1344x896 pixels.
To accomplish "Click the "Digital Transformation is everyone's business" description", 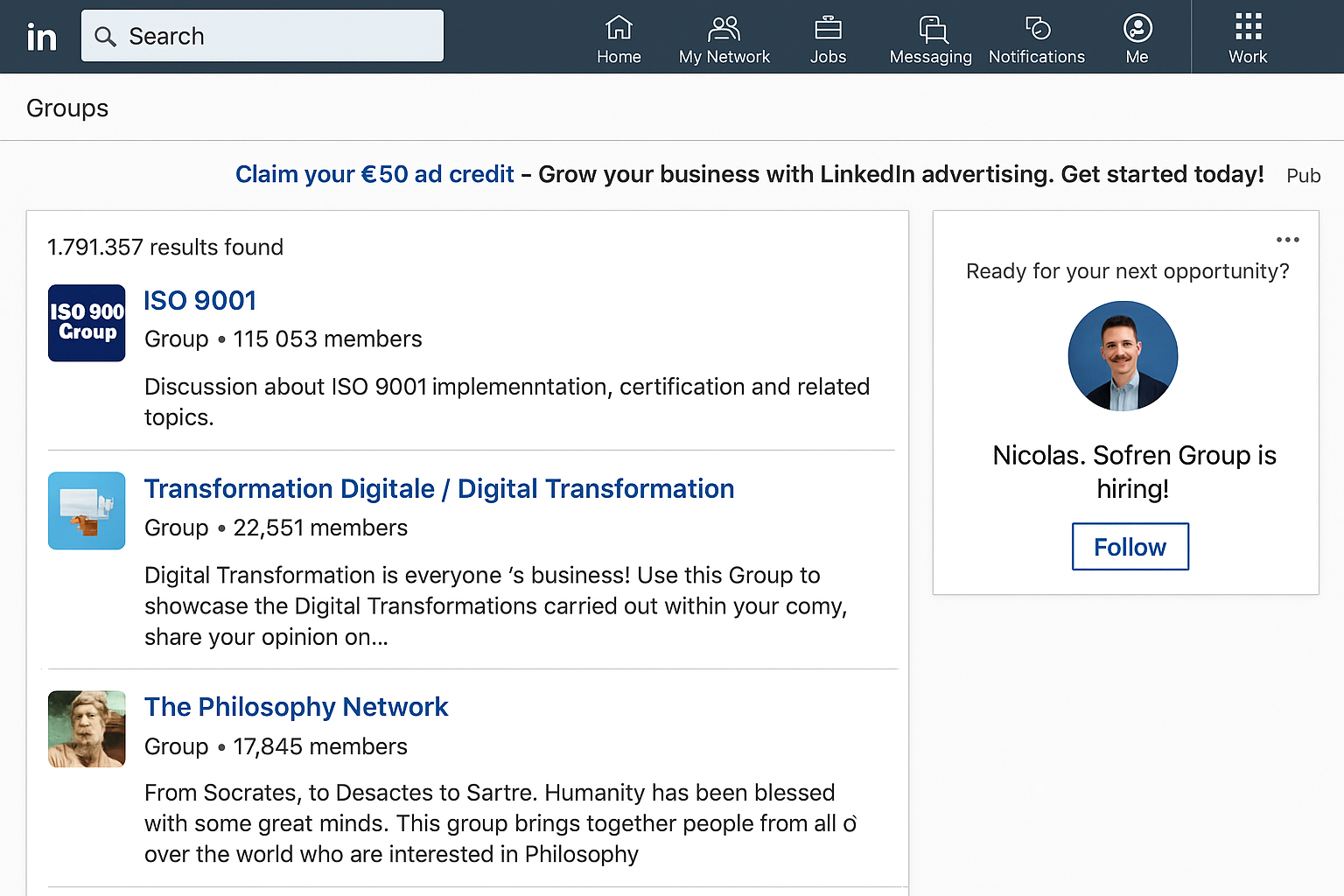I will coord(496,605).
